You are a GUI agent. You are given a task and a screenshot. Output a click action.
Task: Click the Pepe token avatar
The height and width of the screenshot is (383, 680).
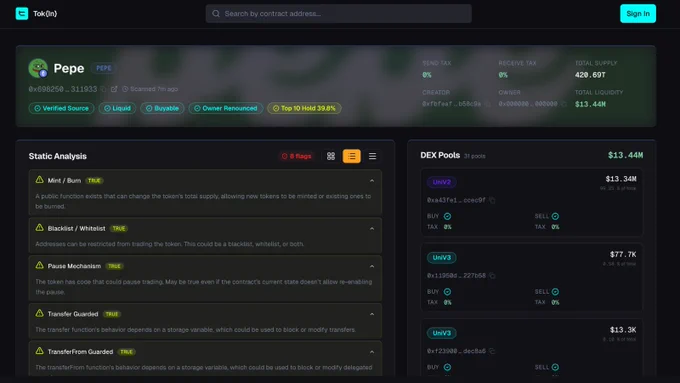(x=38, y=68)
